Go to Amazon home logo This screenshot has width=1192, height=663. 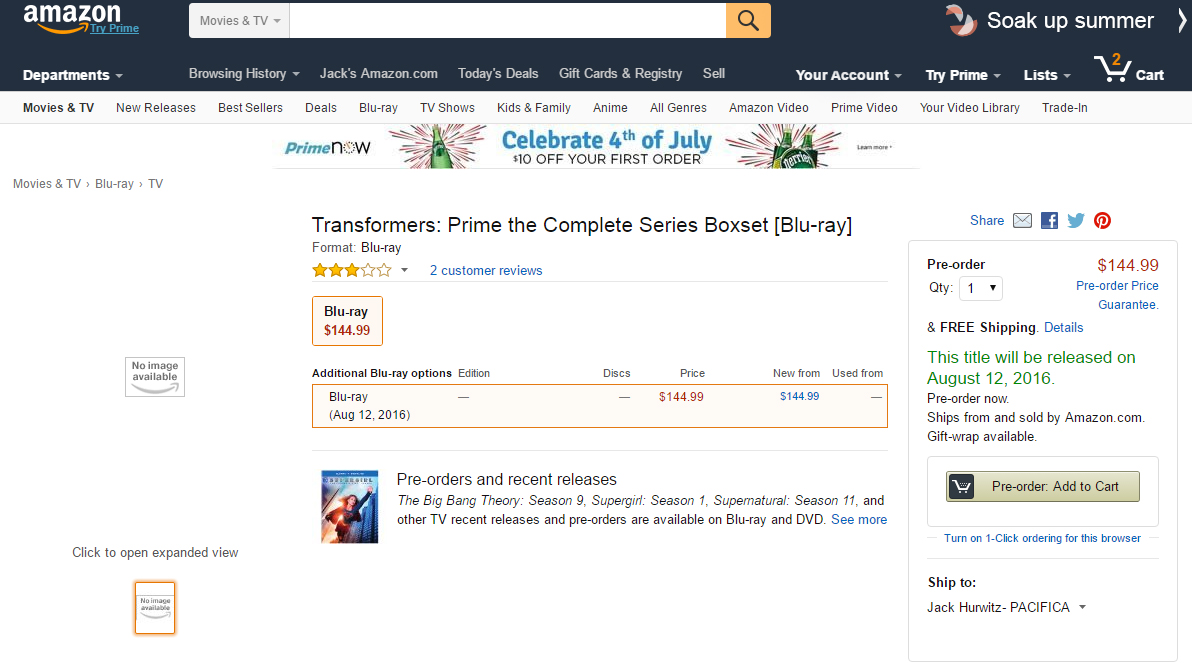pos(72,18)
